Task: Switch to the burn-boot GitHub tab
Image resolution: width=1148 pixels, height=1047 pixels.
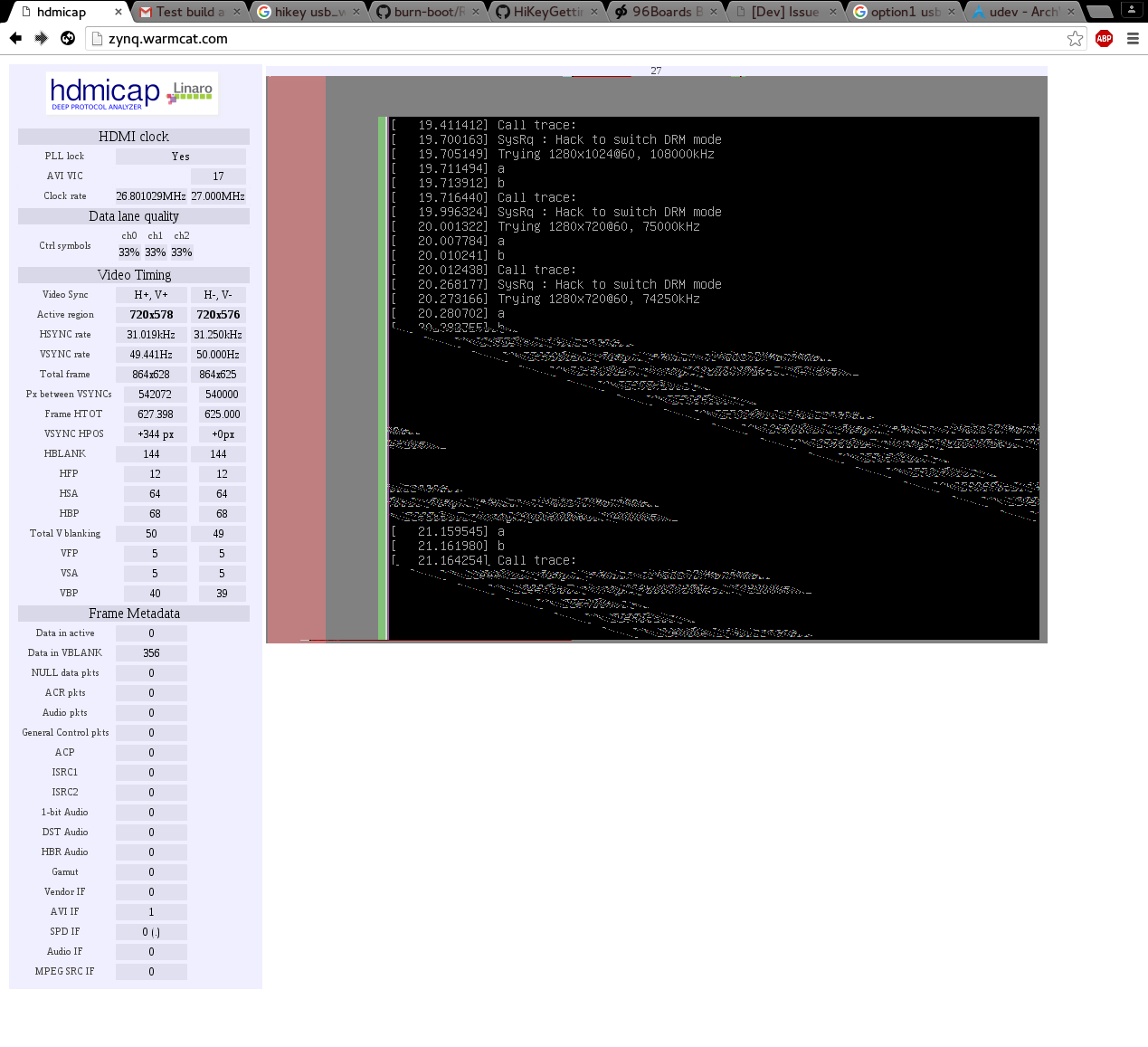Action: click(425, 12)
